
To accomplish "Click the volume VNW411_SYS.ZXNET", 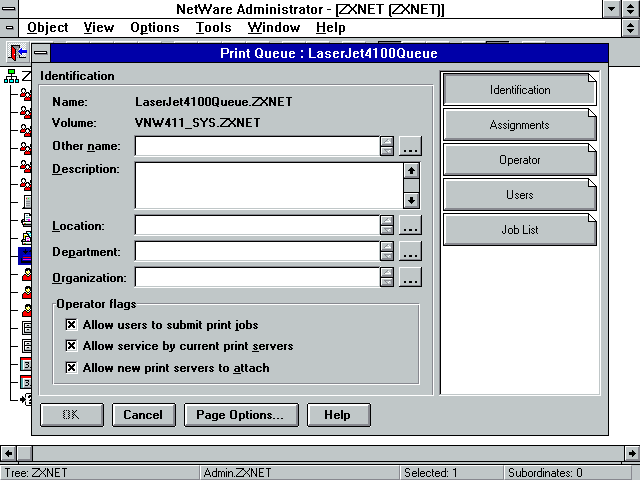I will click(198, 122).
